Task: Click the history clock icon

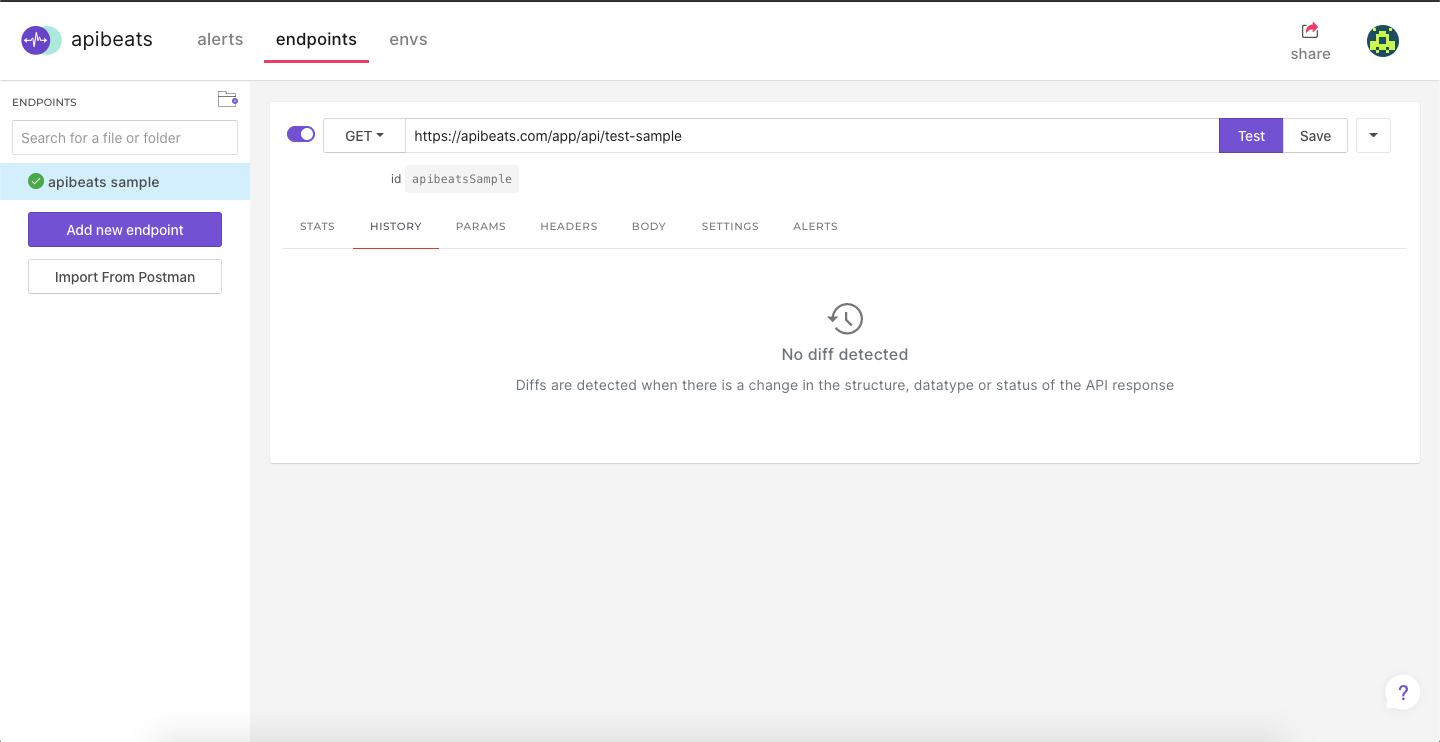Action: (x=845, y=319)
